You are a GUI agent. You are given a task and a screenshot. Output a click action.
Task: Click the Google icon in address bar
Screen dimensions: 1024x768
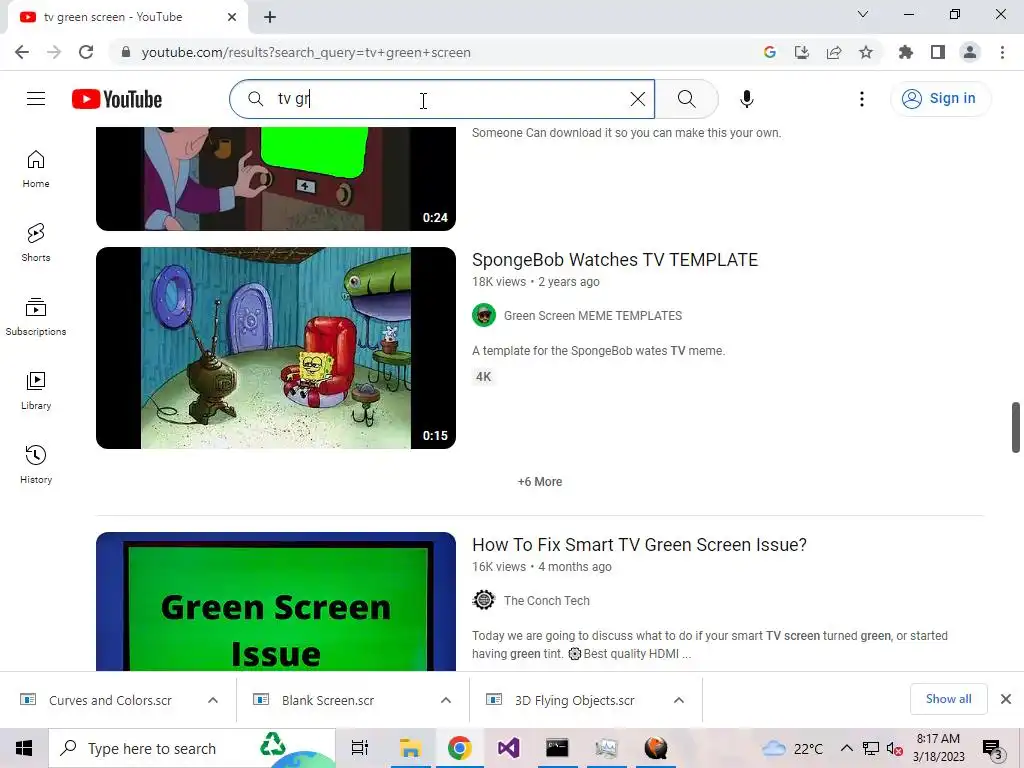pos(770,52)
